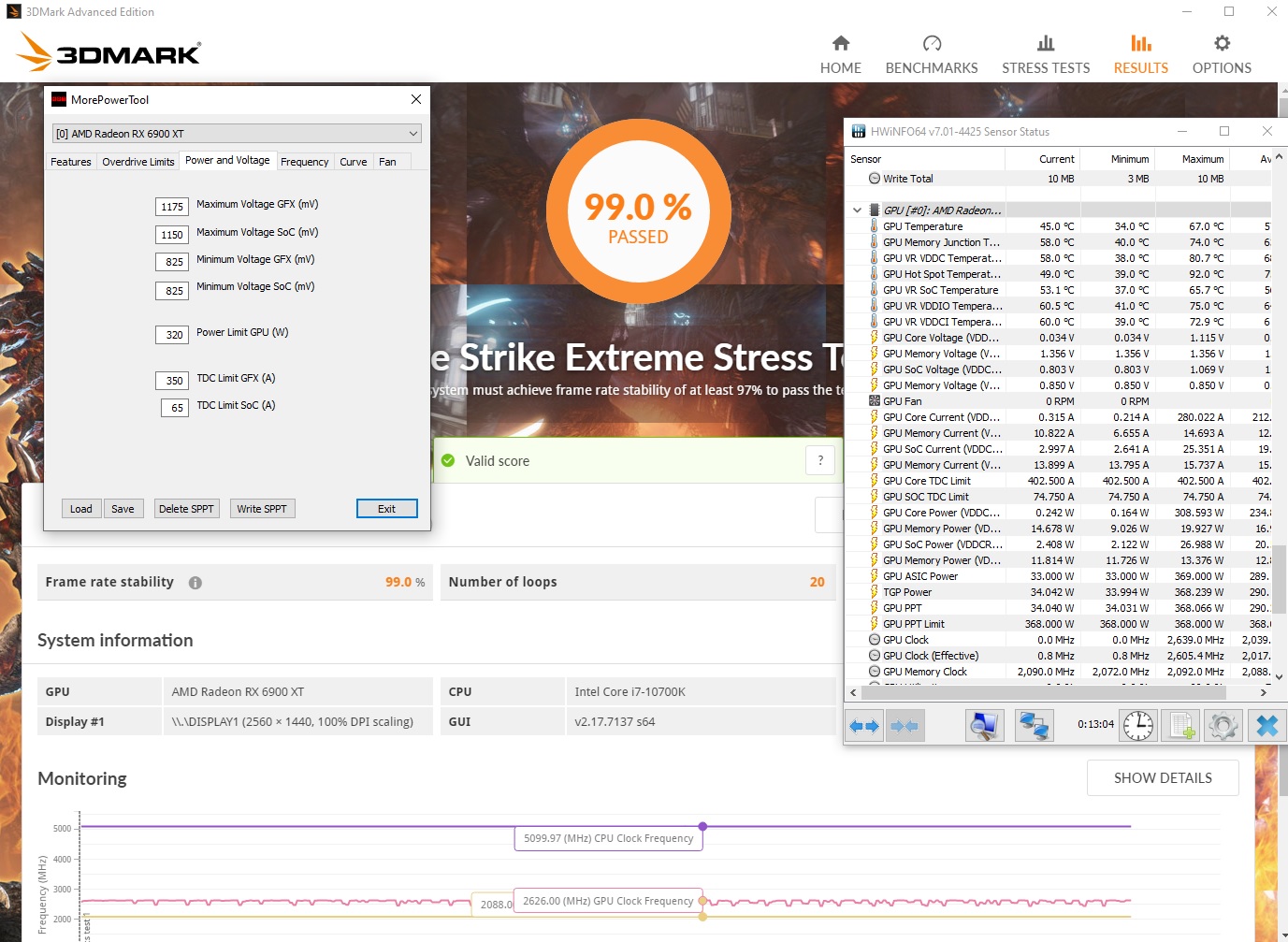The height and width of the screenshot is (942, 1288).
Task: Click HWiNFO horizontal scrollbar left arrow
Action: [x=852, y=692]
